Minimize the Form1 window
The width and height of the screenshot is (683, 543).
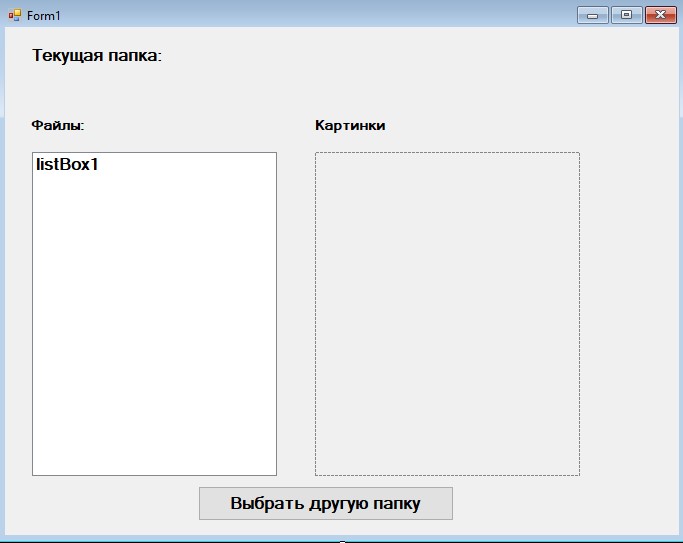pos(592,15)
